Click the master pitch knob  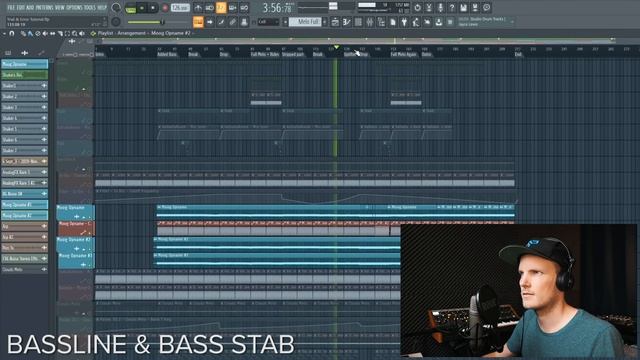[116, 22]
